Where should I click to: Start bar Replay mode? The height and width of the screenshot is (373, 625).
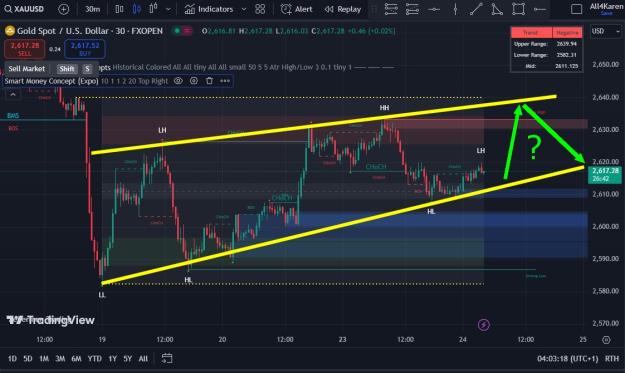[x=343, y=9]
